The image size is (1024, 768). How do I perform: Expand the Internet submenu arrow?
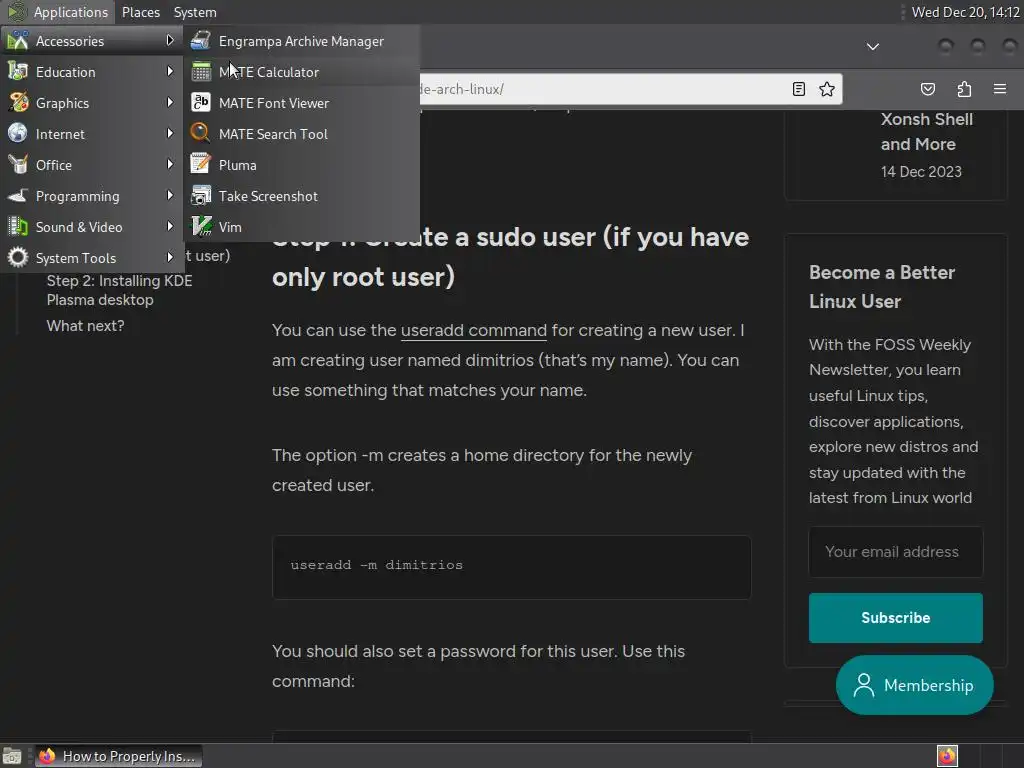click(x=170, y=133)
